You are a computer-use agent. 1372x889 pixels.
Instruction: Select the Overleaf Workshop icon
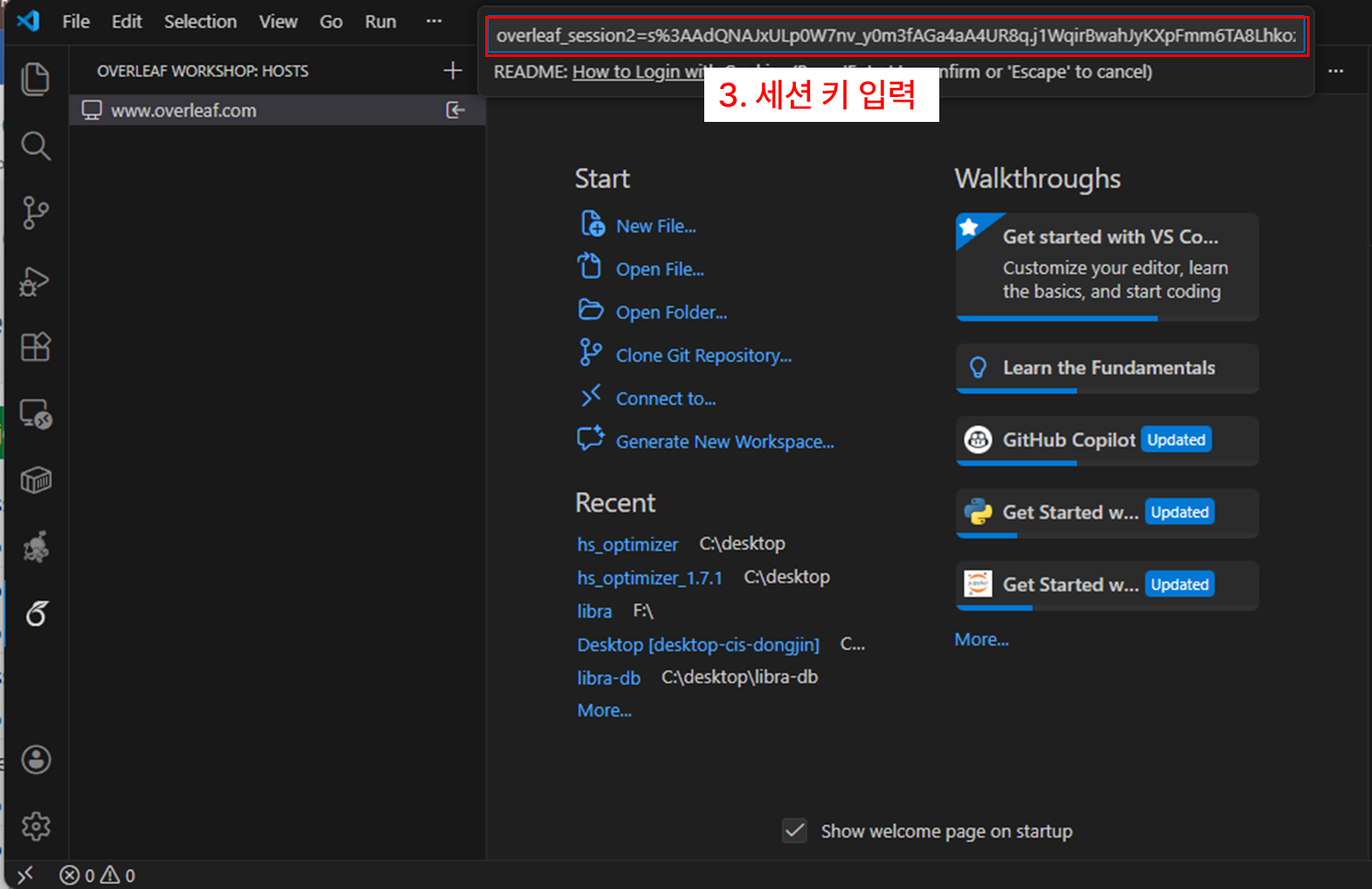36,613
